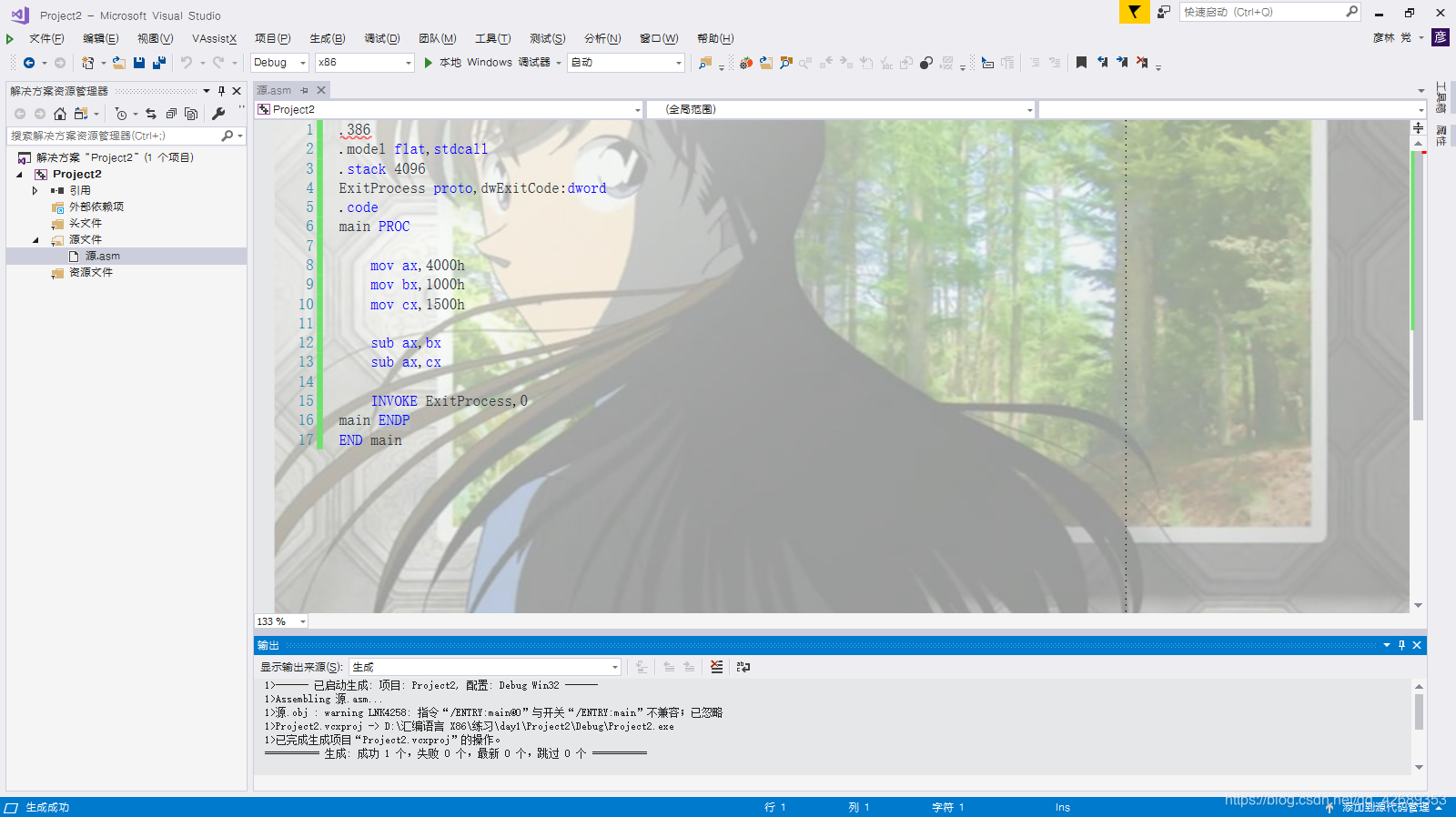Collapse the 源文件 folder node
1456x817 pixels.
coord(35,240)
